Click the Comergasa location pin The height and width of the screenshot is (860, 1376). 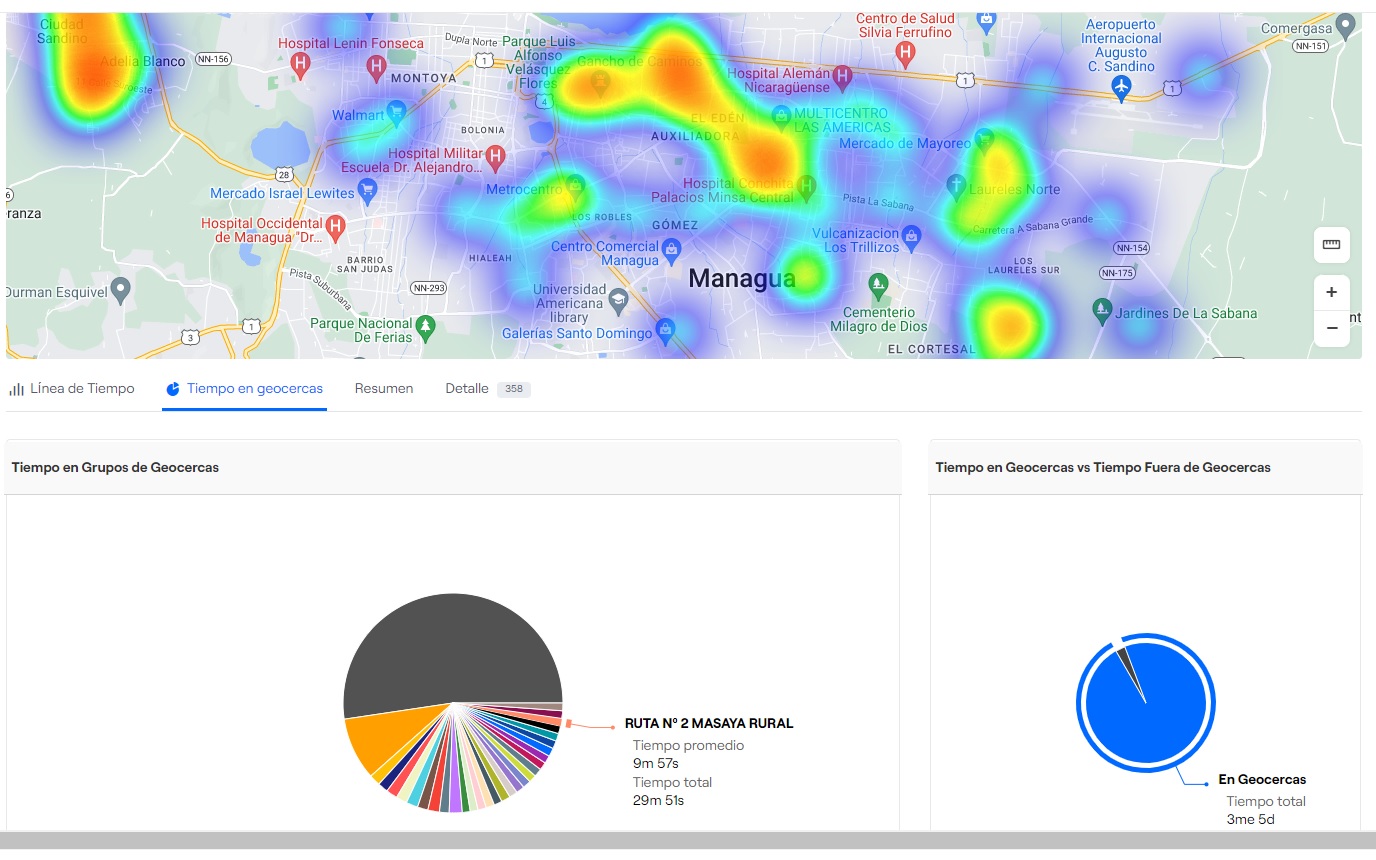coord(1347,27)
